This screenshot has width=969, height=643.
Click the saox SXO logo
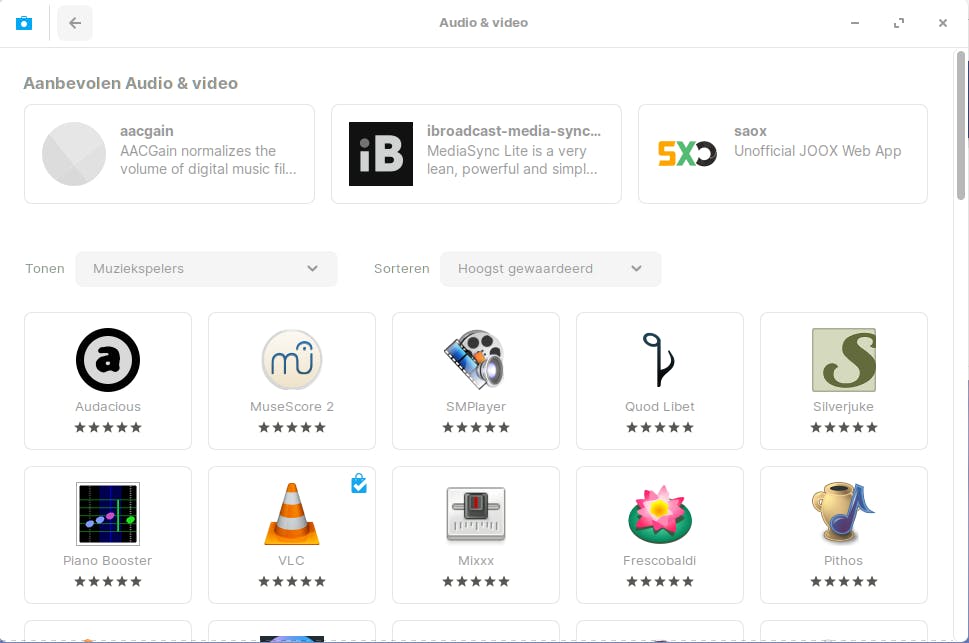687,154
